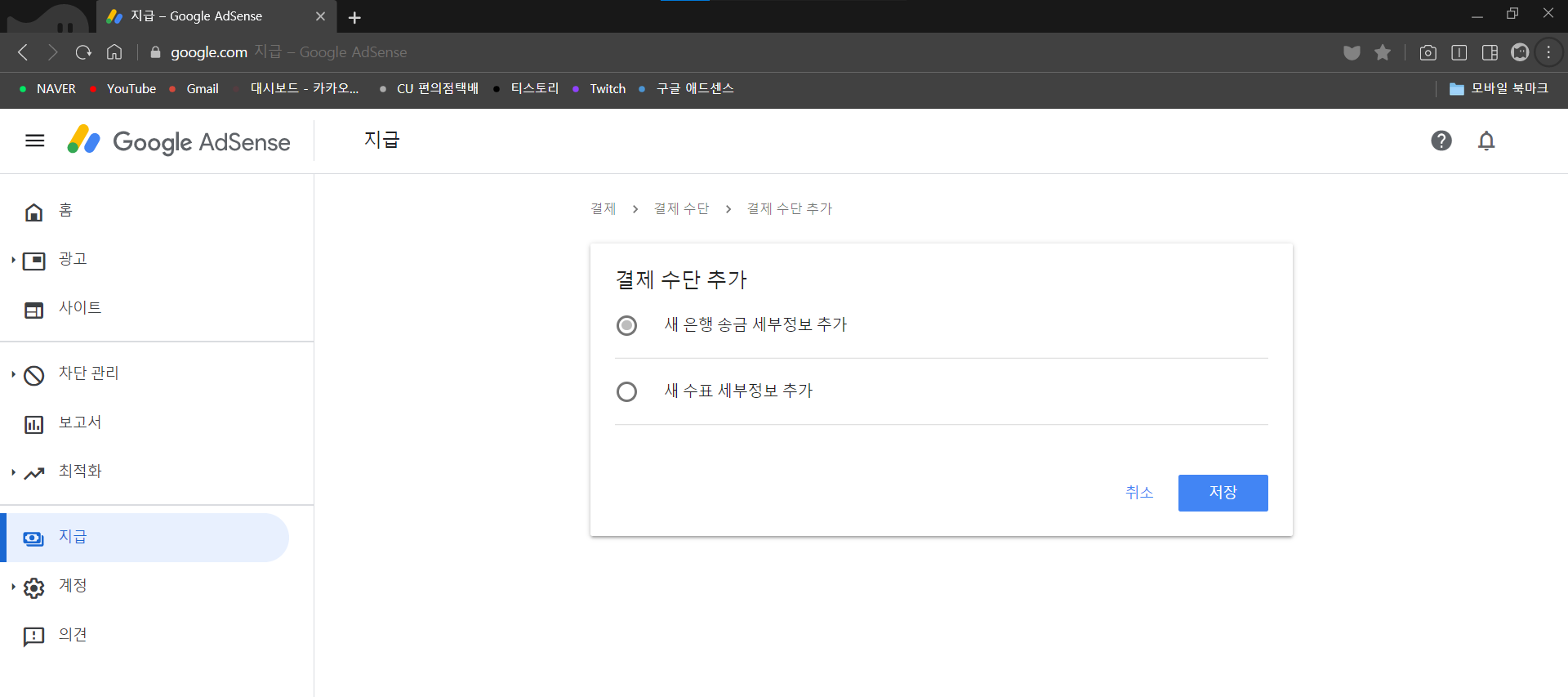The height and width of the screenshot is (697, 1568).
Task: Reload the page
Action: 83,52
